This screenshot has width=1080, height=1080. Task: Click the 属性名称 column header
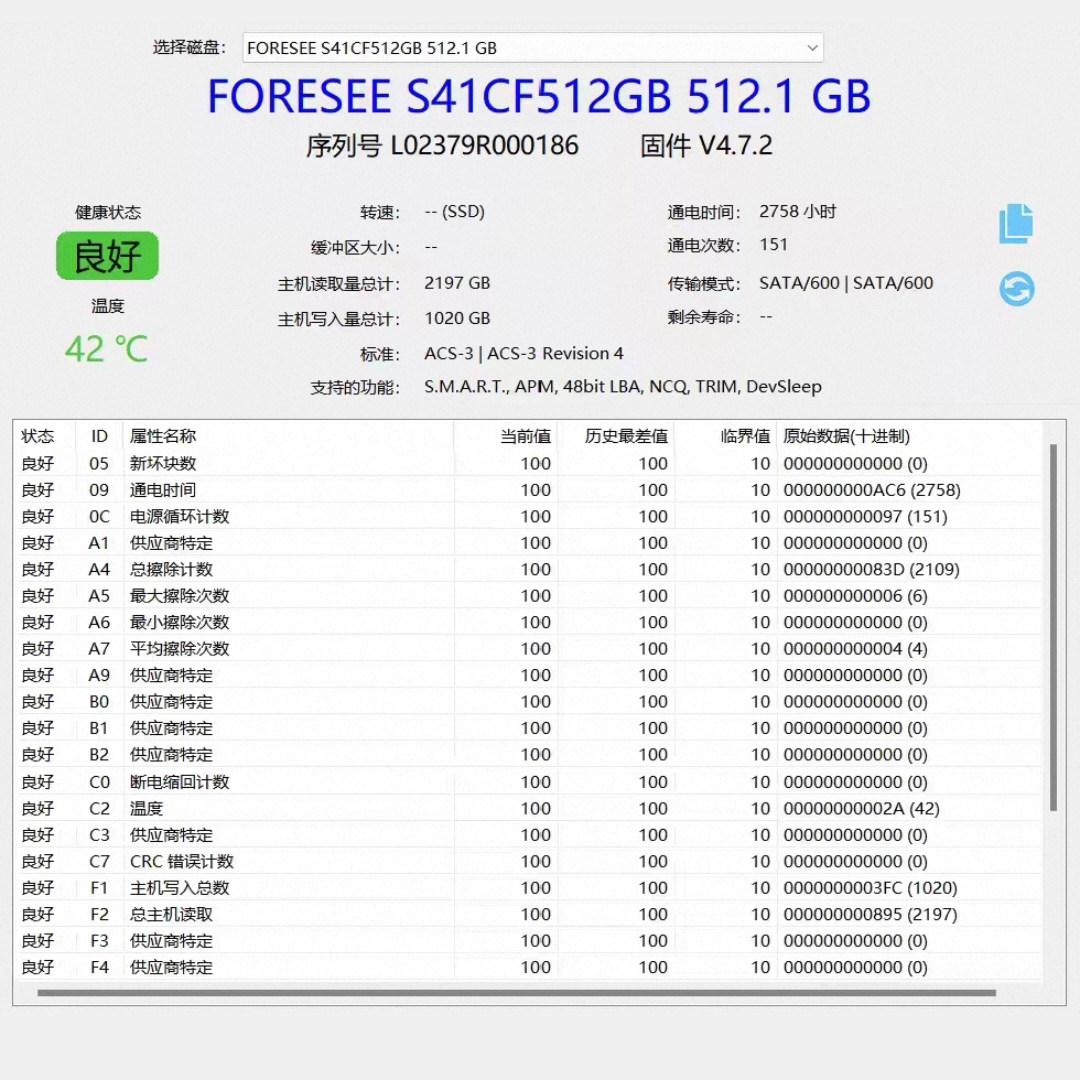point(163,436)
